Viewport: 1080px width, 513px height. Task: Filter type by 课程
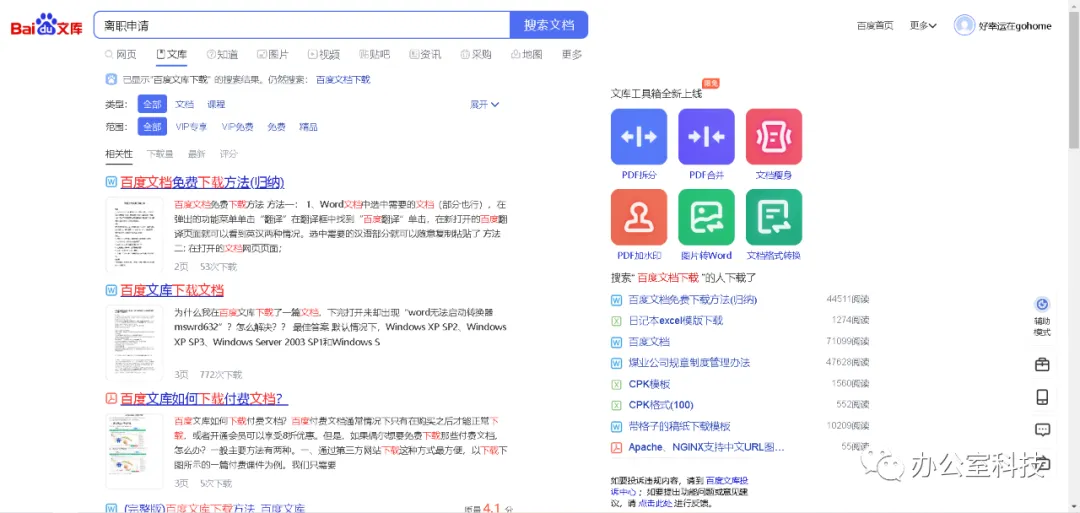point(216,104)
